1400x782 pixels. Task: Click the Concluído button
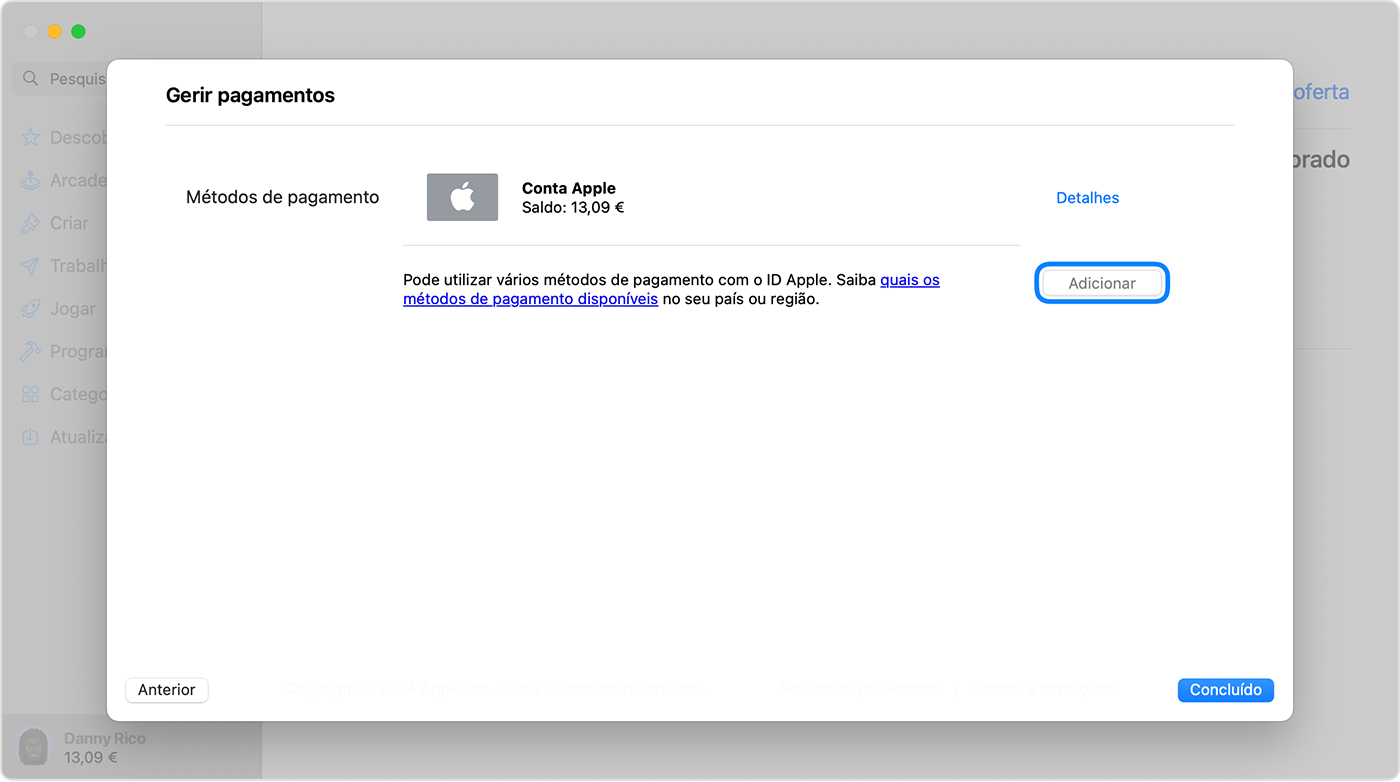point(1226,690)
